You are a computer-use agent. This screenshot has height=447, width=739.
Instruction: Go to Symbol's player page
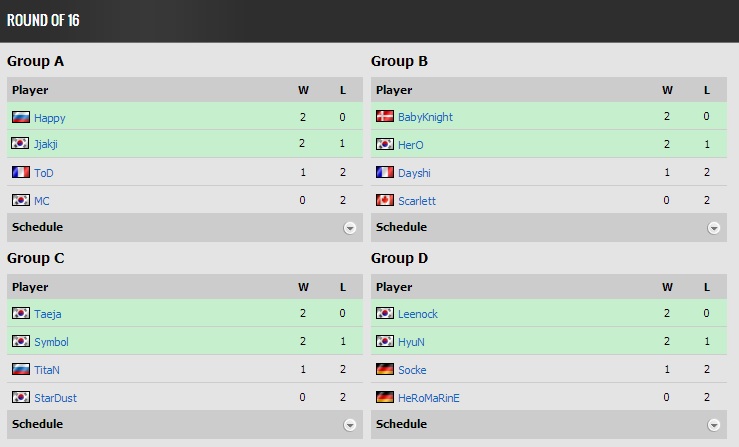point(50,341)
